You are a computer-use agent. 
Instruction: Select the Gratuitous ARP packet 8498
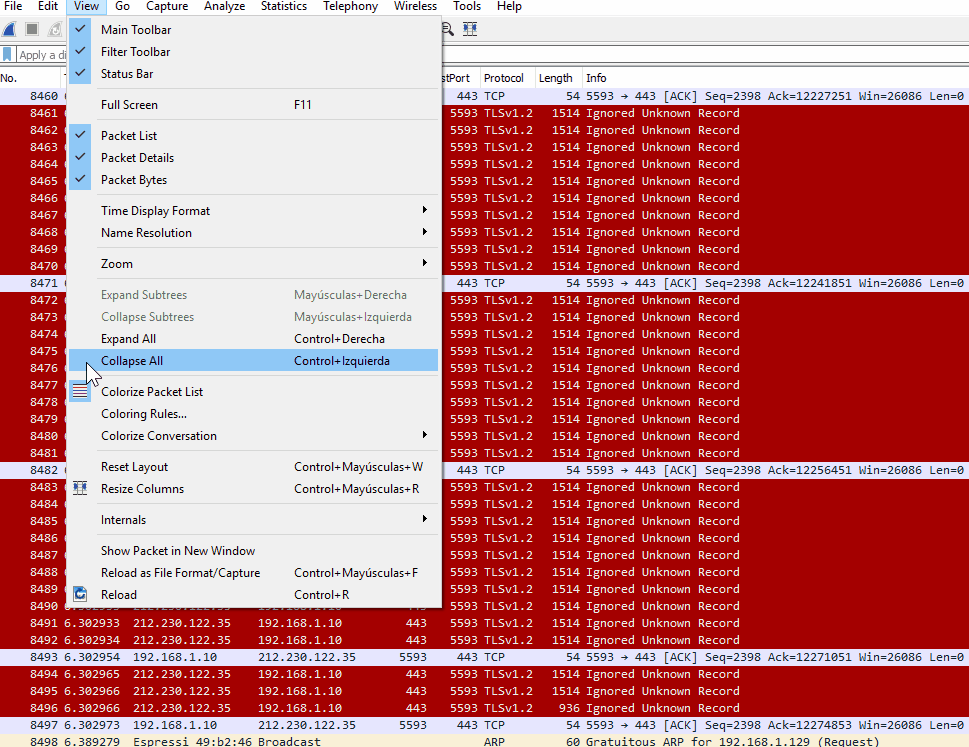(x=484, y=741)
